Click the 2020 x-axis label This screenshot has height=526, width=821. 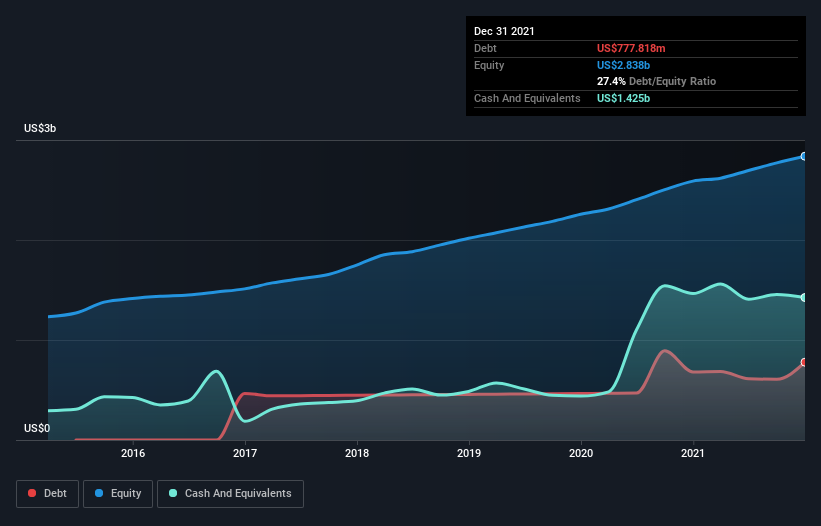click(x=581, y=453)
